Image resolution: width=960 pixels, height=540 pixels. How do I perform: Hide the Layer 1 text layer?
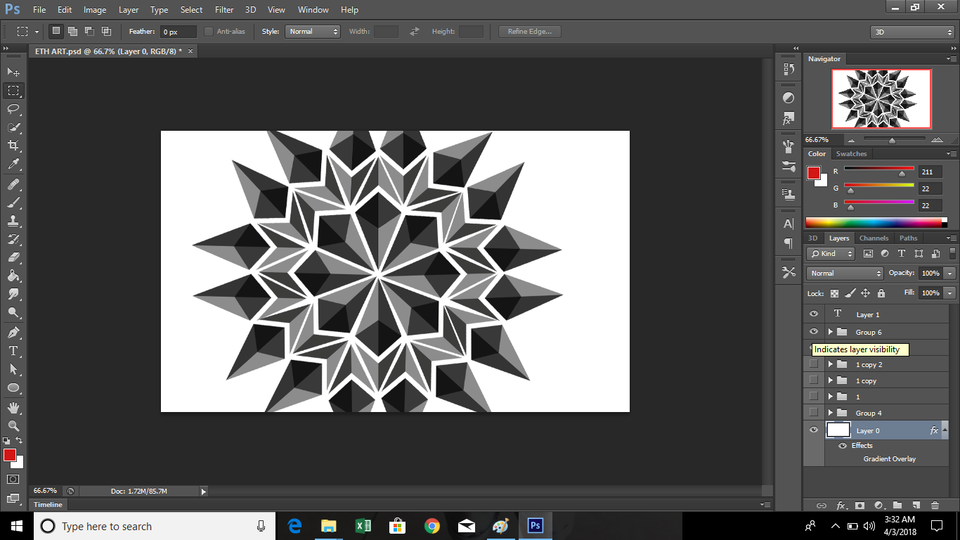point(814,314)
